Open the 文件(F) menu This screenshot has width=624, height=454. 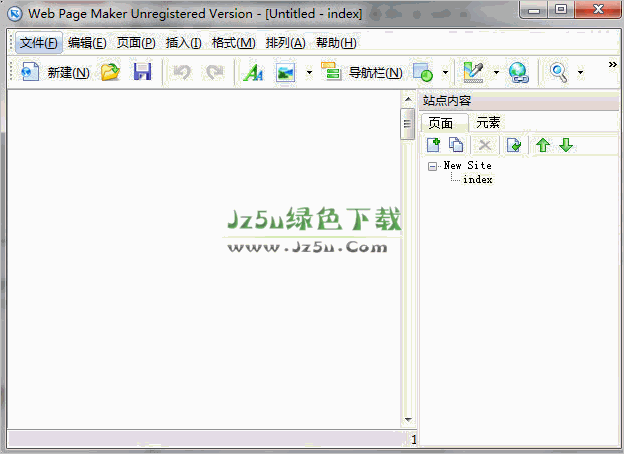tap(39, 43)
